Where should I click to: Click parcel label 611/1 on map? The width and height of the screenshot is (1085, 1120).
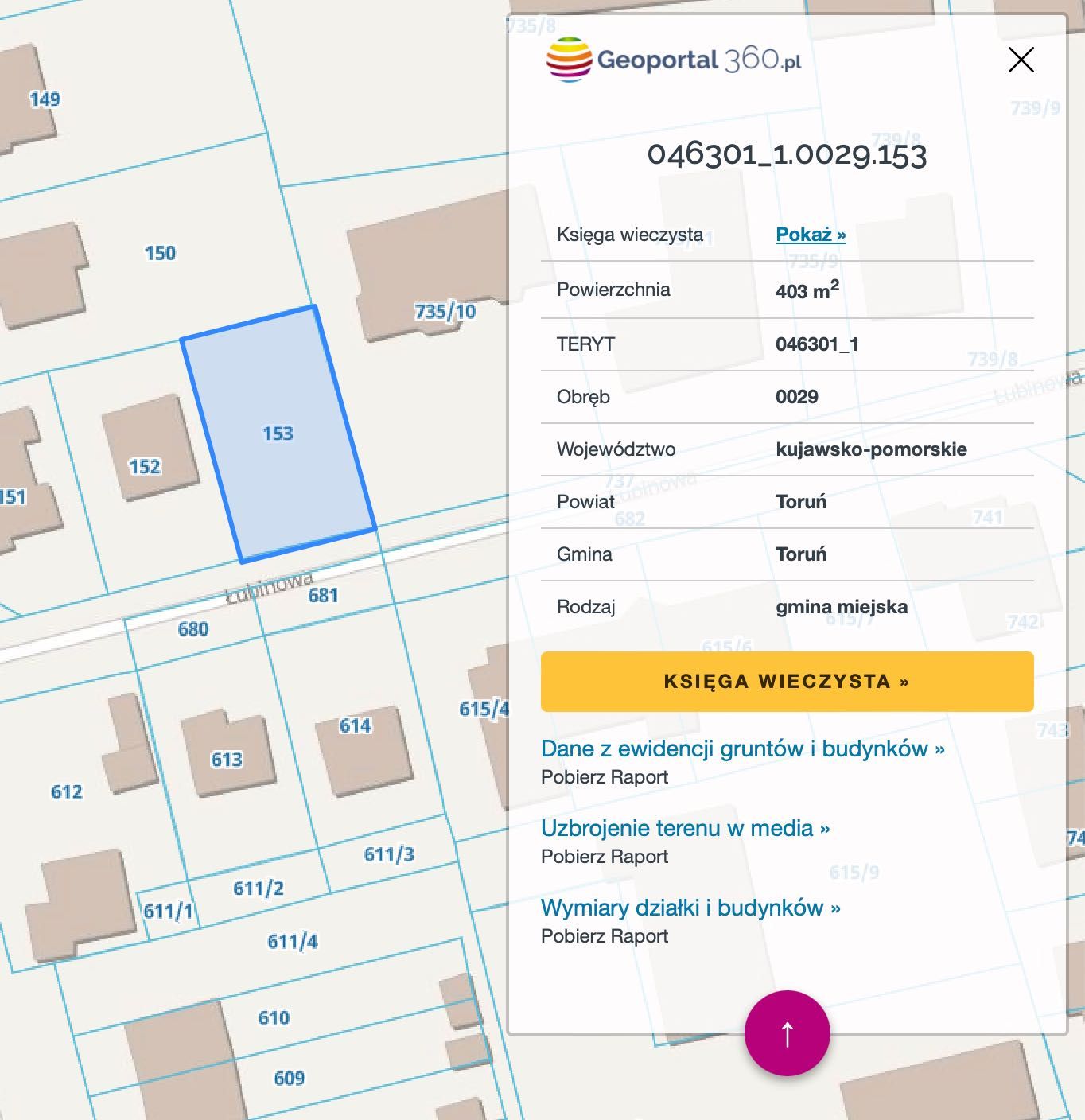(168, 912)
